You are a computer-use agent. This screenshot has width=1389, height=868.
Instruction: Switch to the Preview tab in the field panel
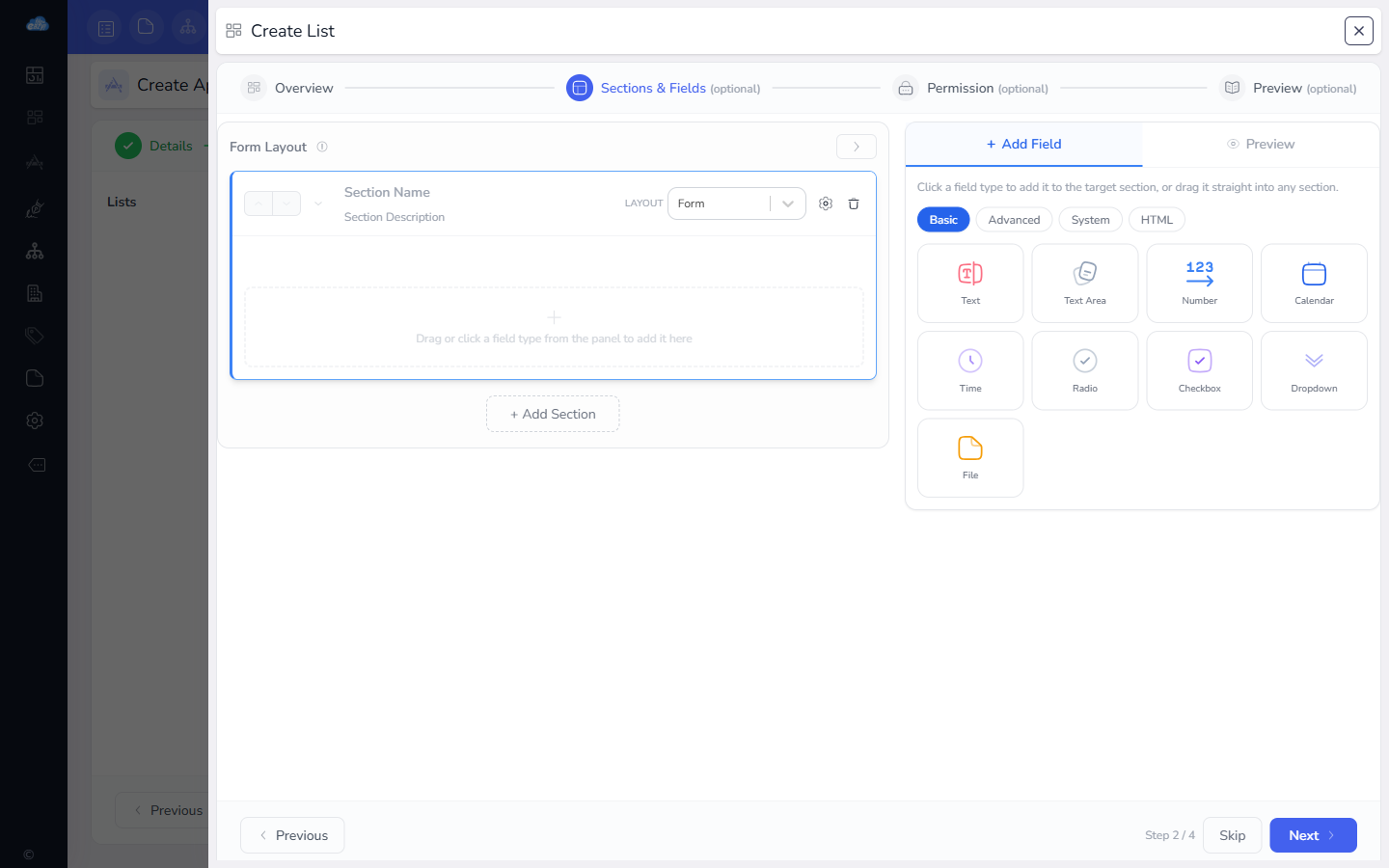1261,144
